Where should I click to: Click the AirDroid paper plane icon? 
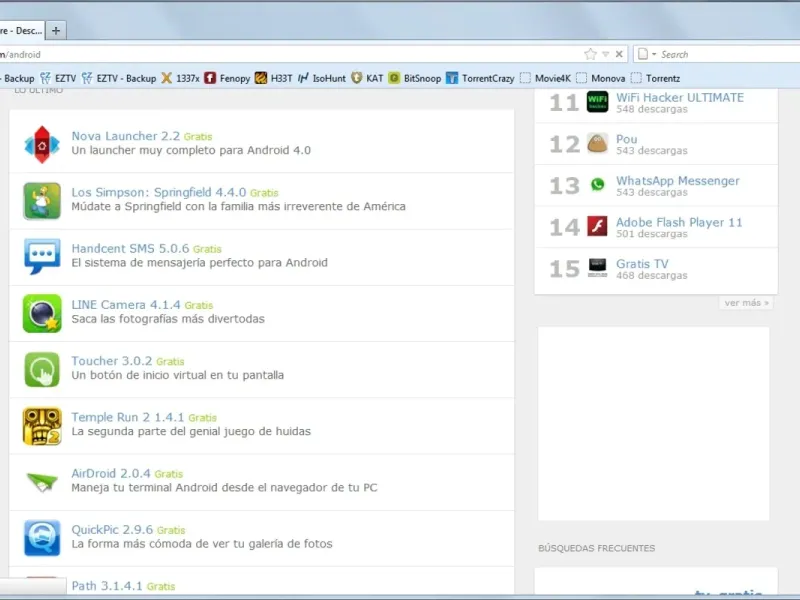[42, 482]
